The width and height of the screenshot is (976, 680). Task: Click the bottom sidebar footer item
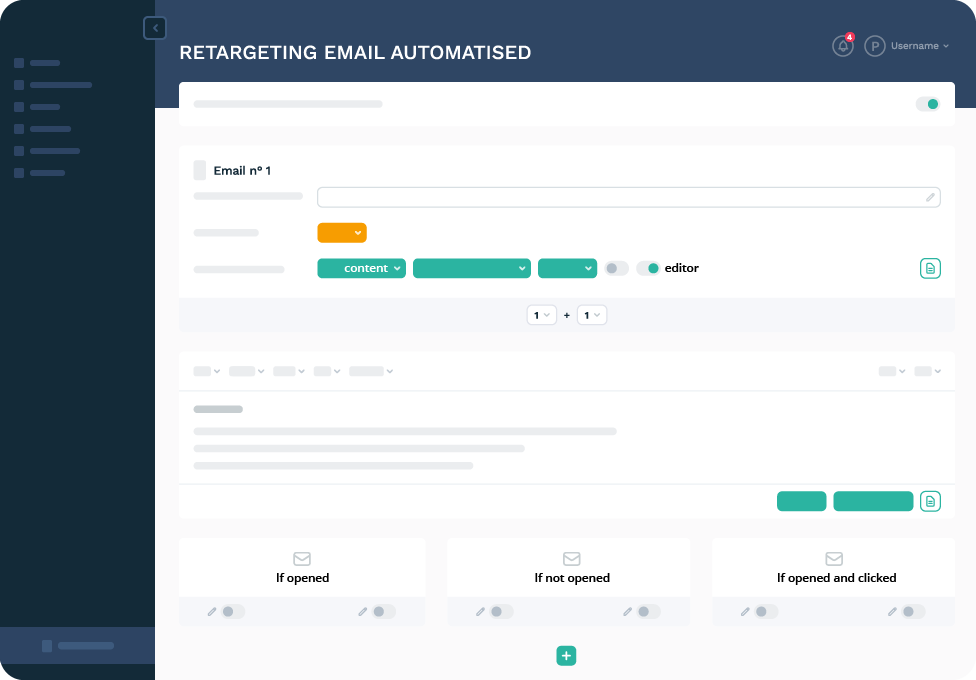(77, 646)
